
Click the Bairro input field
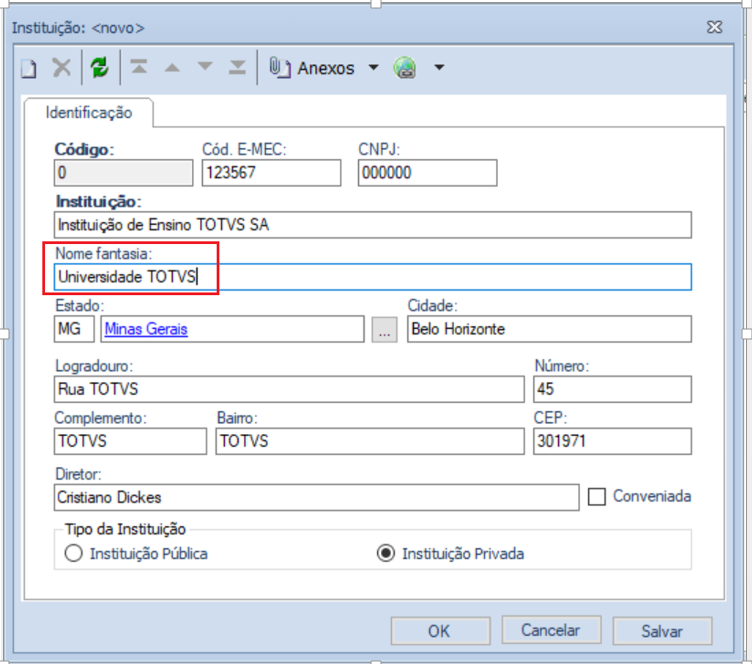(370, 441)
